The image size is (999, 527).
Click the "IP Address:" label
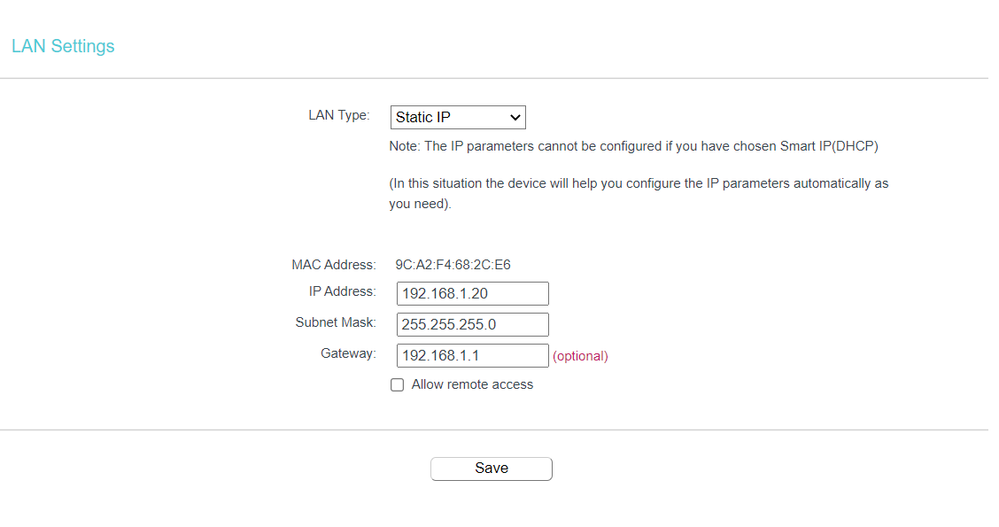tap(342, 292)
